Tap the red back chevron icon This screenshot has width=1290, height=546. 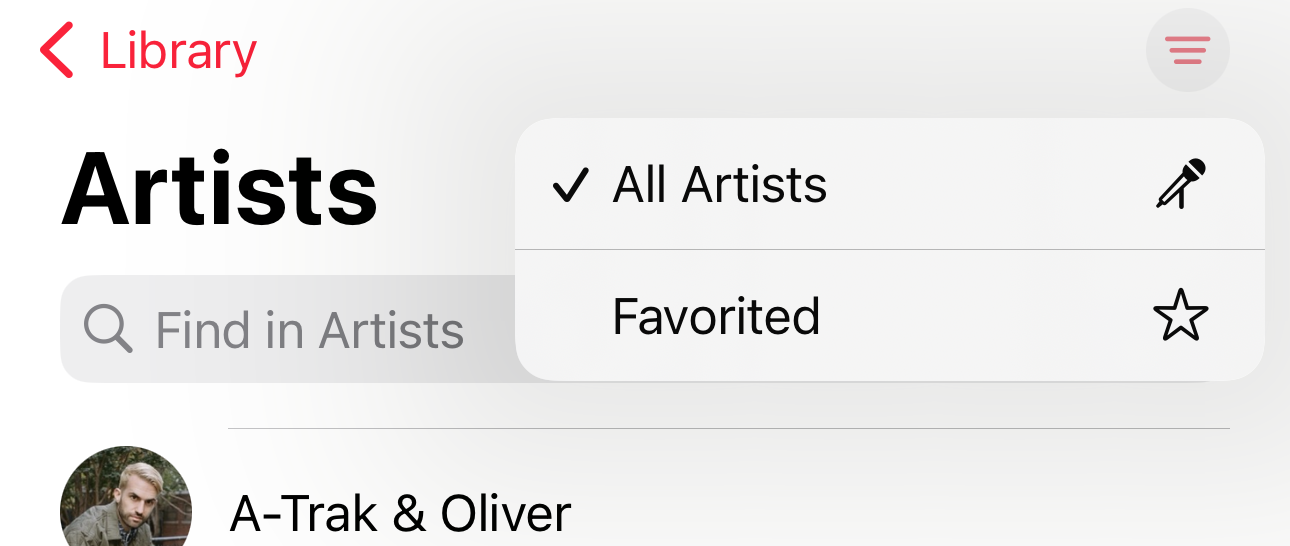coord(58,51)
